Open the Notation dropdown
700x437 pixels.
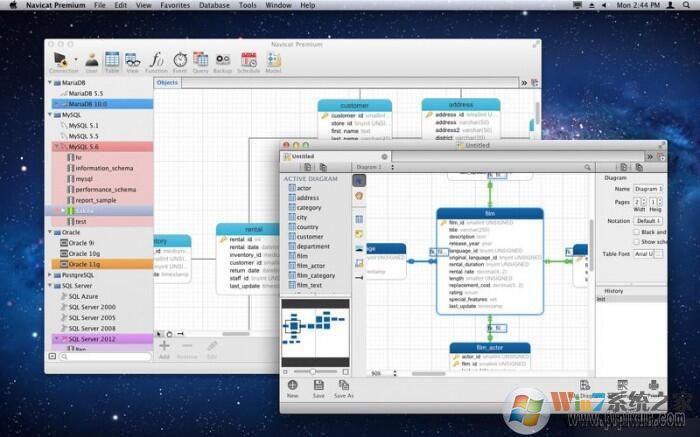pyautogui.click(x=648, y=221)
